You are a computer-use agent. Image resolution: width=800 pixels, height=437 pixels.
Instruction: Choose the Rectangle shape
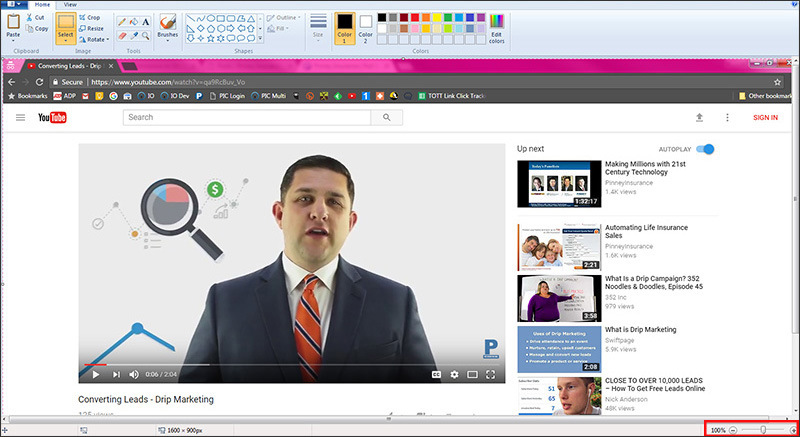(220, 18)
